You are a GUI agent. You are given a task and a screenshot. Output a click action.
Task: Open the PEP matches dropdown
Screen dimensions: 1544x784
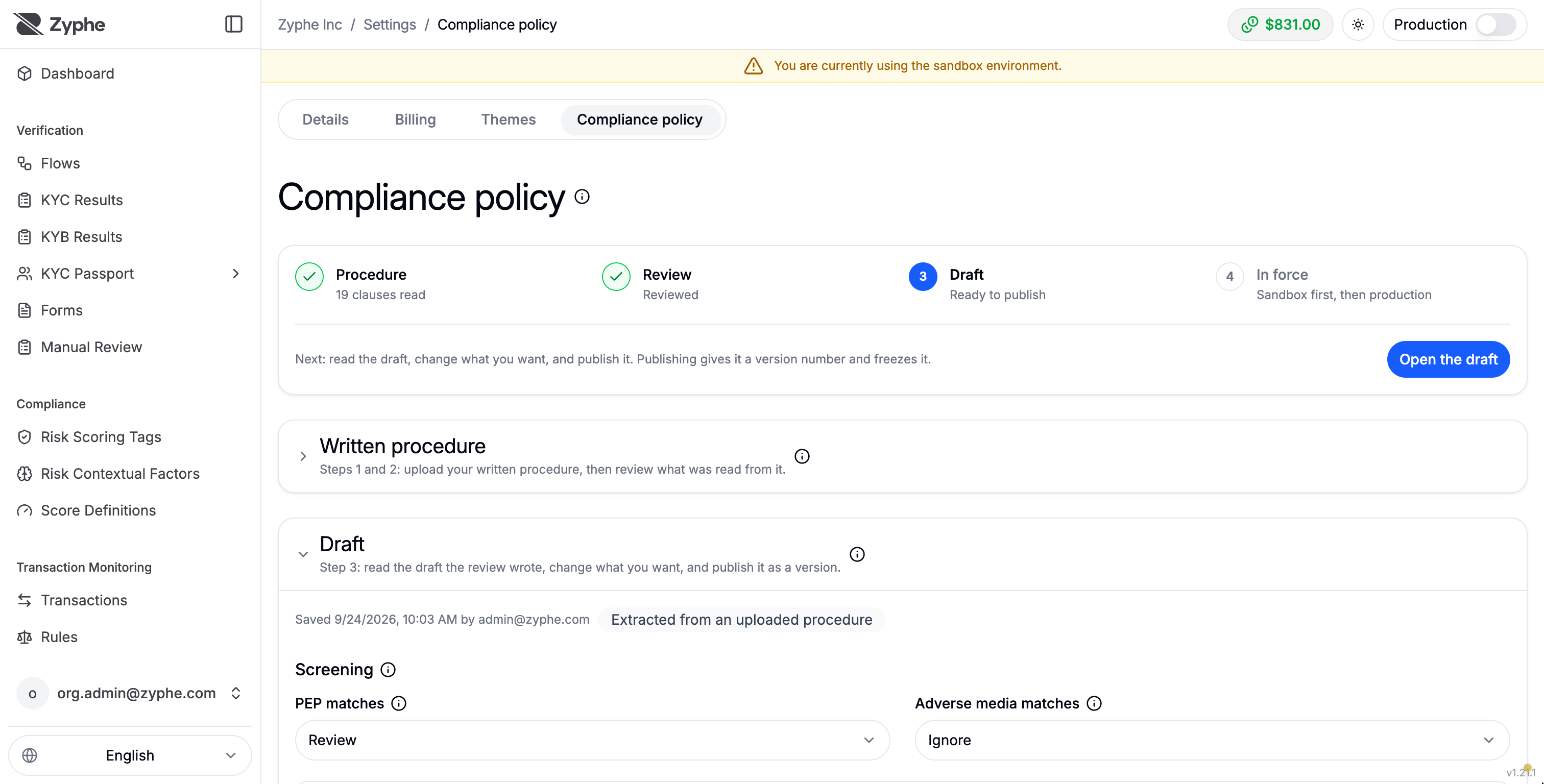(592, 740)
